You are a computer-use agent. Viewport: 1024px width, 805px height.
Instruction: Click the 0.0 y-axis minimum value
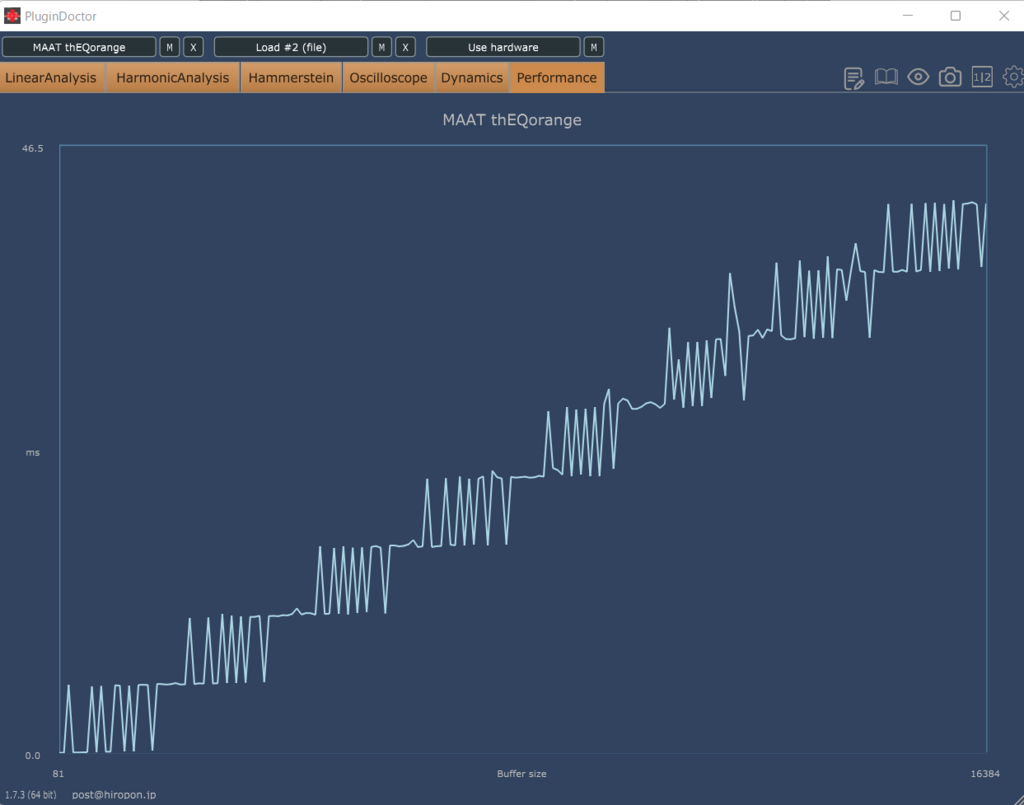pos(33,755)
